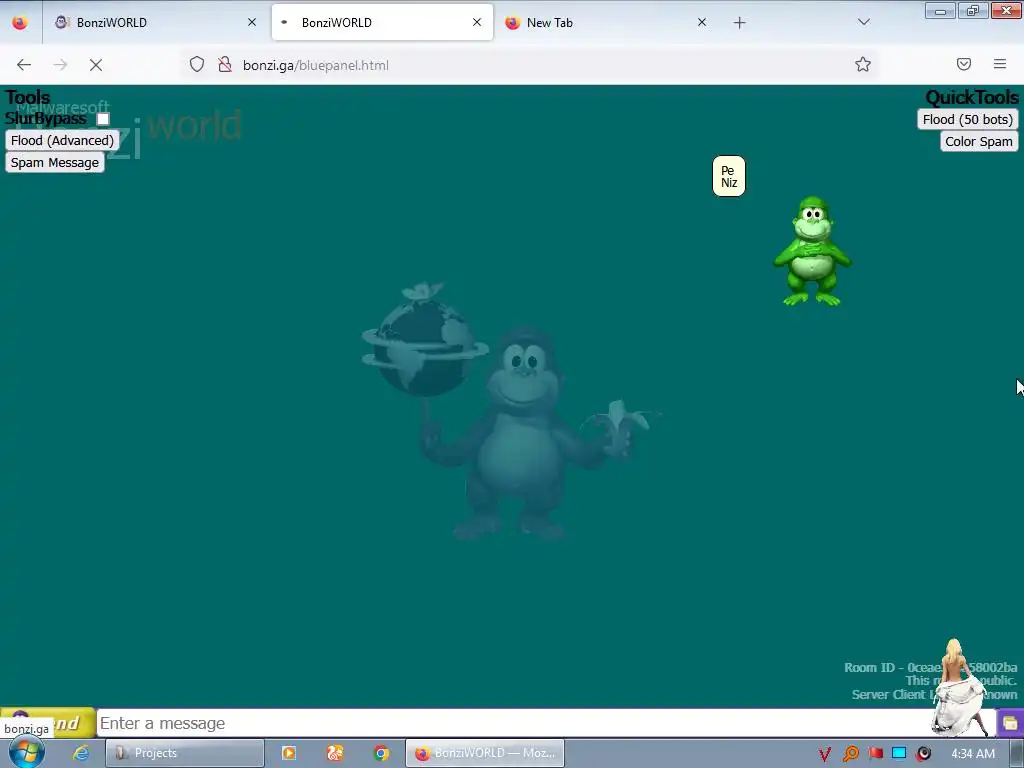Open the Projects taskbar window
The image size is (1024, 768).
[185, 753]
